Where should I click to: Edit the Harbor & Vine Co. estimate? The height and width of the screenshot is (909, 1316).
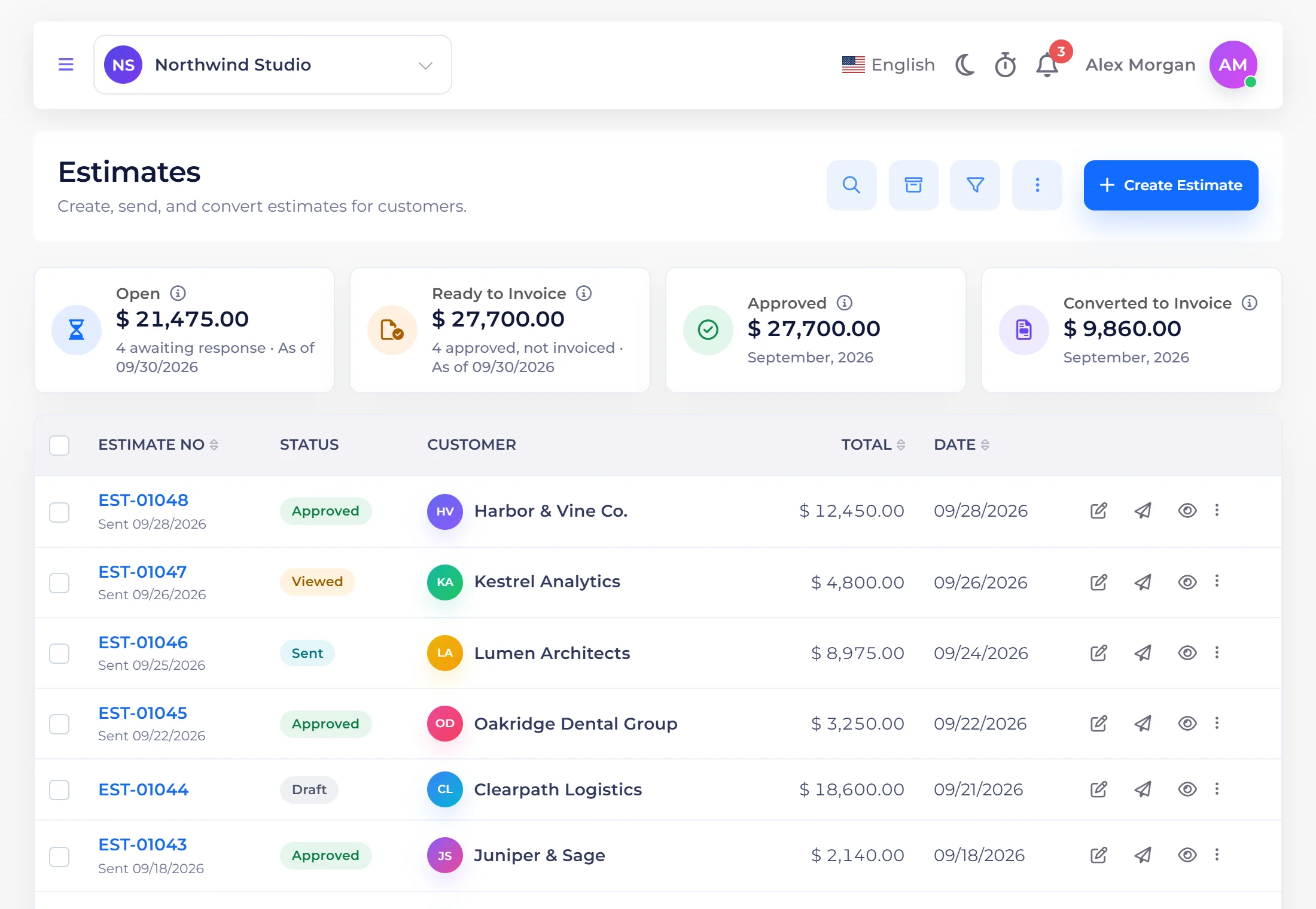point(1099,511)
